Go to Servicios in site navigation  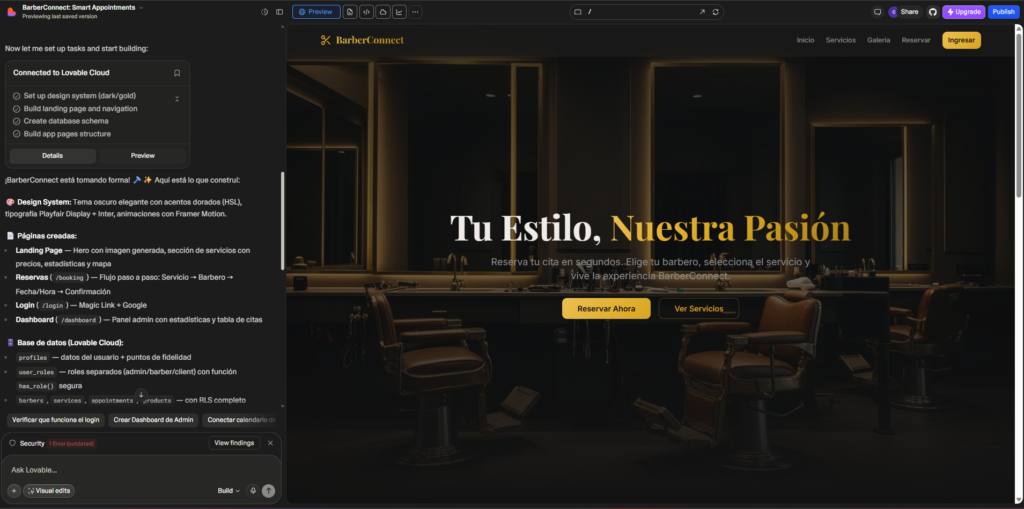[x=840, y=41]
